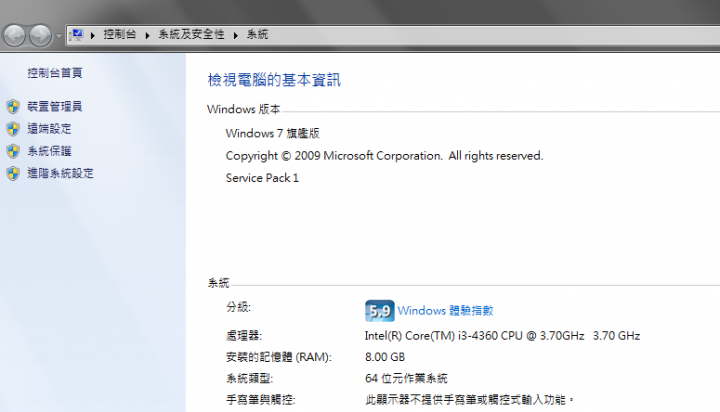The image size is (720, 412).
Task: Click the 5.9 experience index score badge
Action: [379, 311]
